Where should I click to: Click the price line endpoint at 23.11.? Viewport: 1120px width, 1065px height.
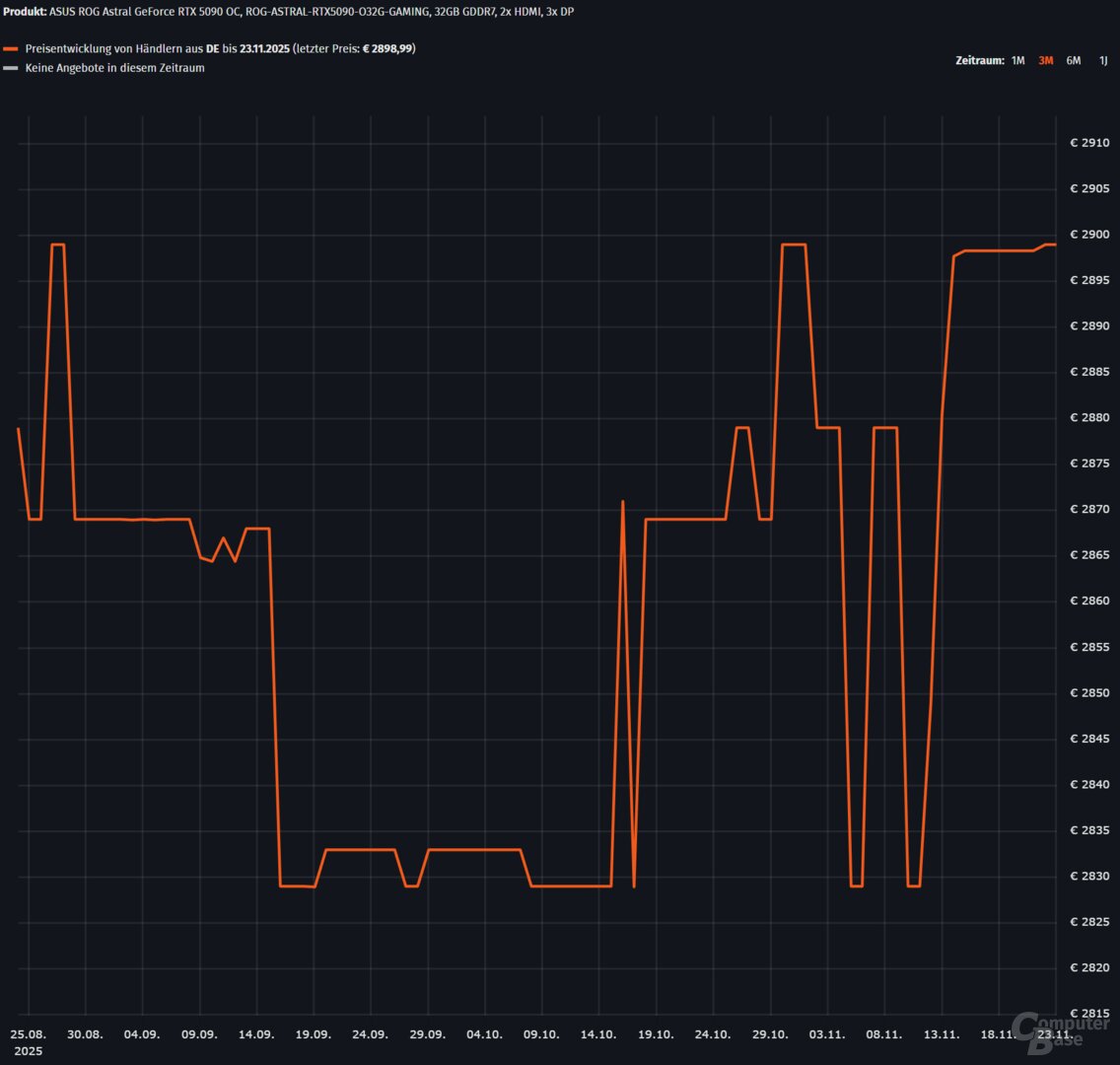click(1055, 245)
